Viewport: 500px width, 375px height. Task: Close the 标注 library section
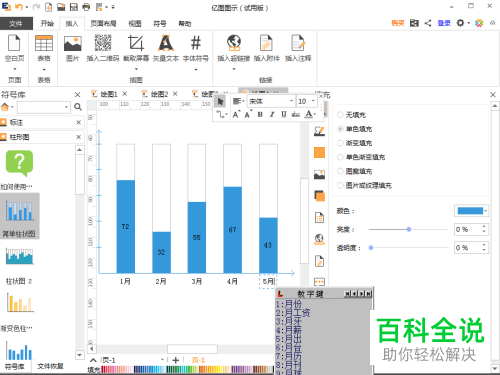point(79,122)
